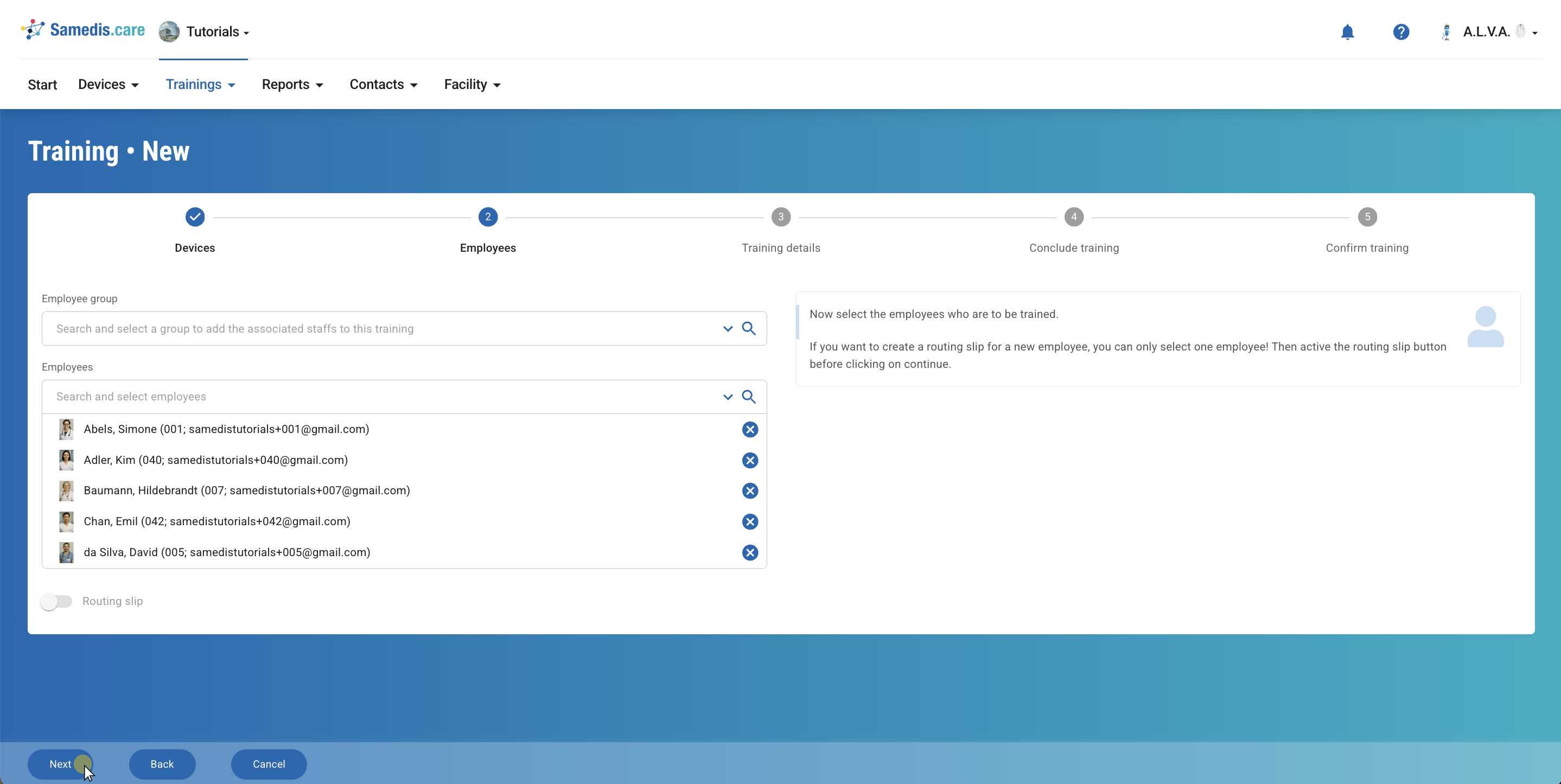Screen dimensions: 1561x784
Task: Remove Baumann, Hildebrandt from the list
Action: [750, 491]
